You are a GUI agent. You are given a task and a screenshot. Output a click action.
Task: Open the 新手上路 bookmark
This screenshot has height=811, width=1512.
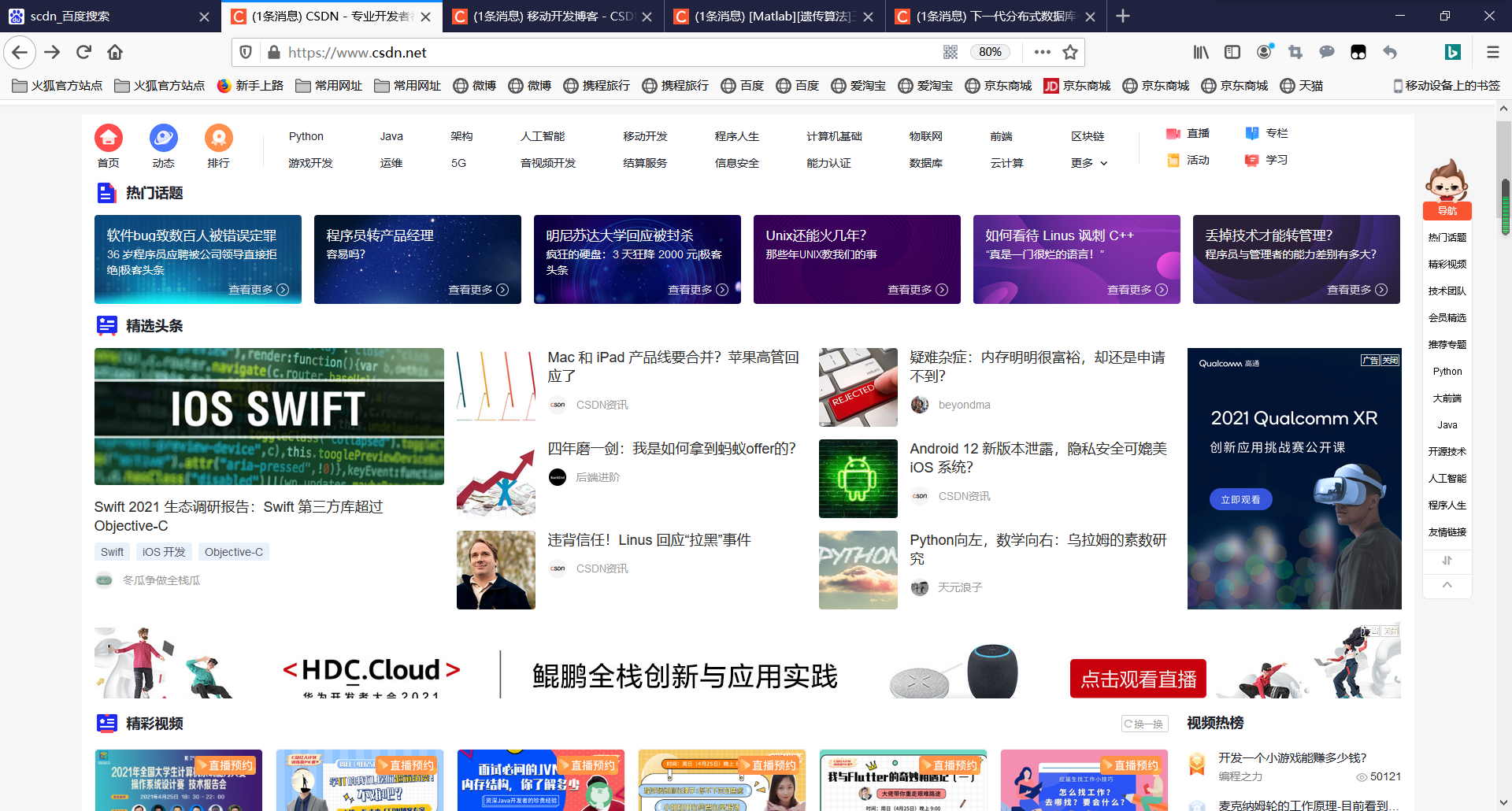pyautogui.click(x=250, y=85)
